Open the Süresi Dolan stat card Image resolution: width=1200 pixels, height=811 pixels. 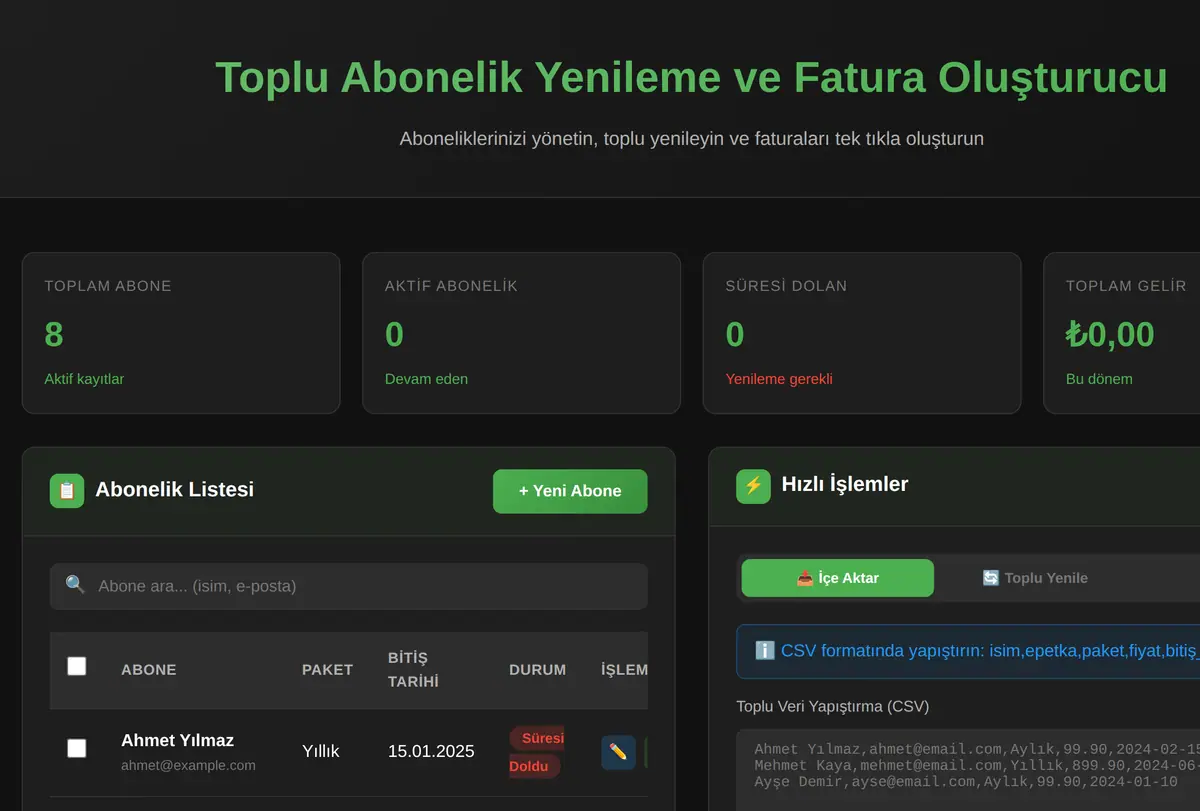(x=862, y=333)
